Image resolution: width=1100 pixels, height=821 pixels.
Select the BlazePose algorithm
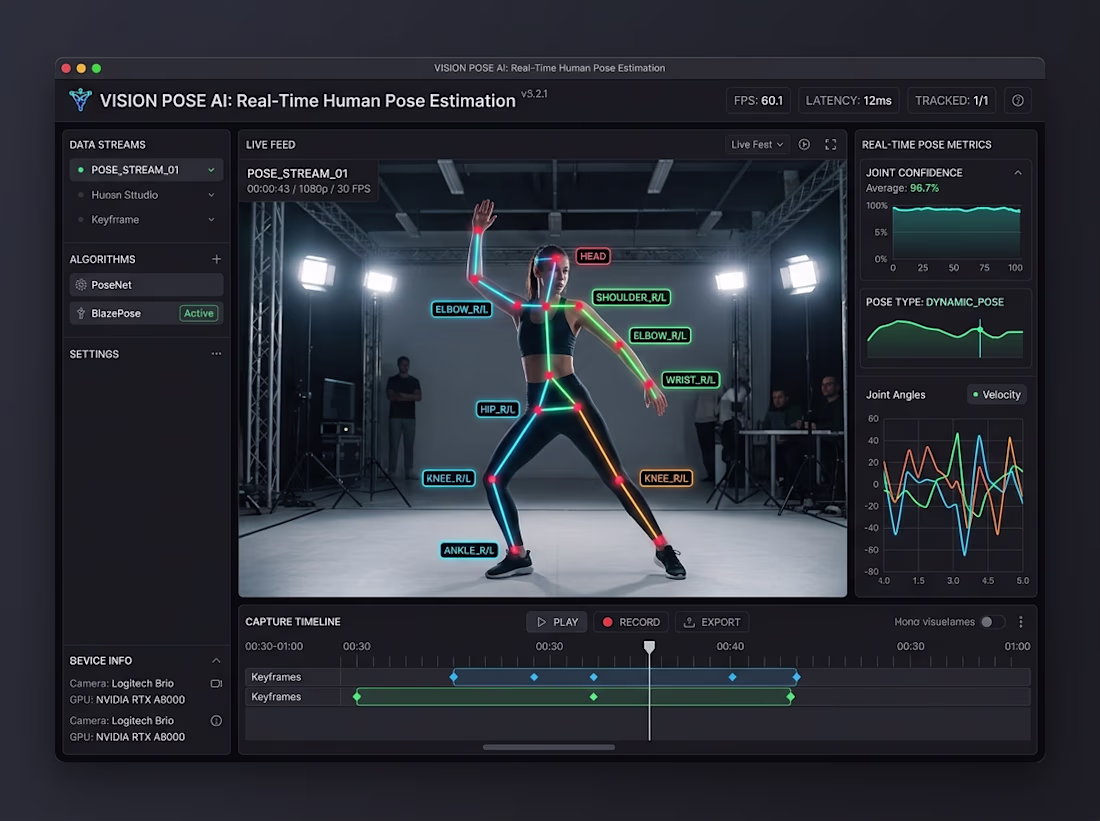click(x=147, y=313)
